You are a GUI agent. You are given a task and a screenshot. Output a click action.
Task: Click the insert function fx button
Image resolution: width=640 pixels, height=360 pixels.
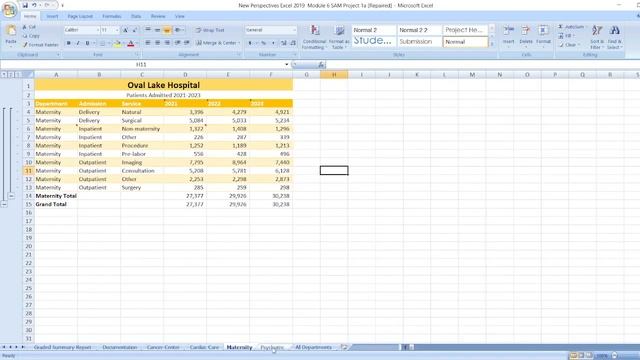(x=321, y=64)
